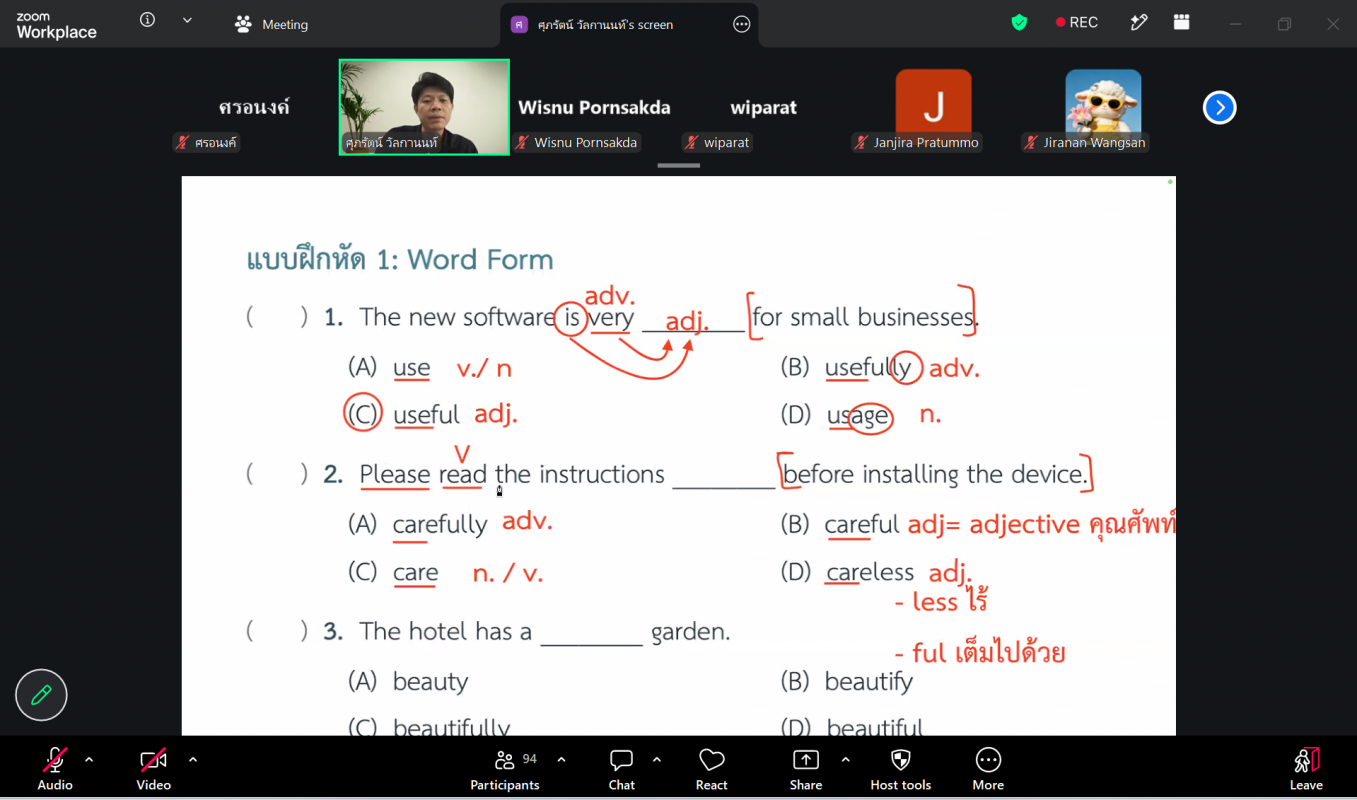Open the React emoji menu
This screenshot has width=1357, height=800.
click(x=712, y=769)
